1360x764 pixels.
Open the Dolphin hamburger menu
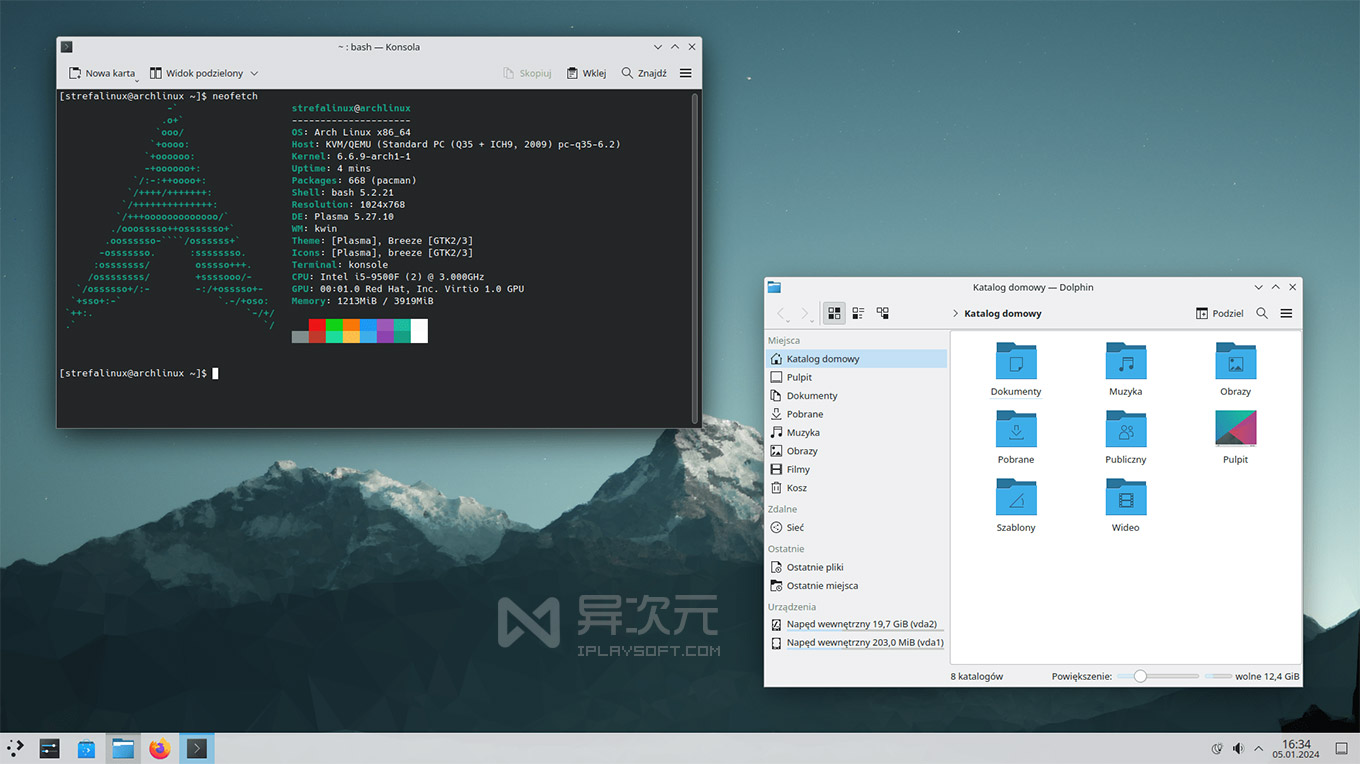(x=1286, y=312)
